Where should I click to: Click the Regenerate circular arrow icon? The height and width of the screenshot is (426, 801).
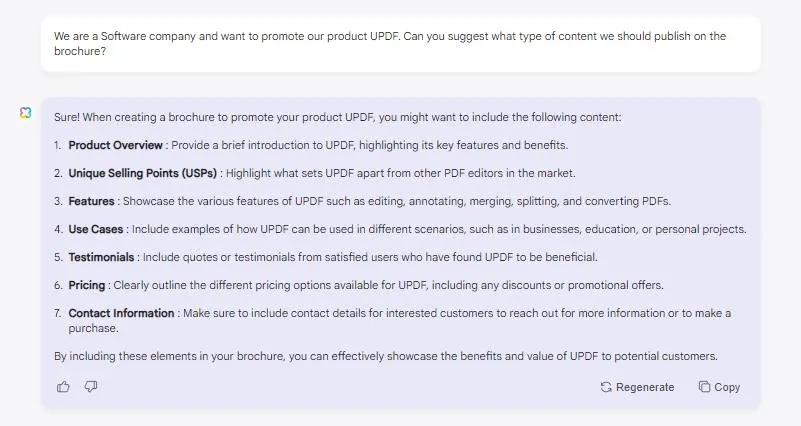[x=606, y=387]
